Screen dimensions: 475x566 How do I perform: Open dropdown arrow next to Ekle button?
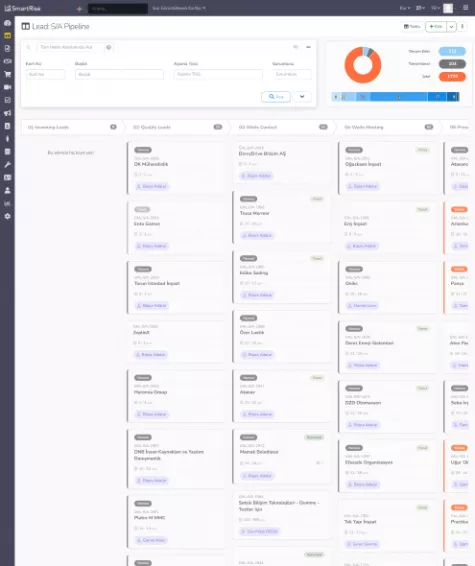point(451,27)
